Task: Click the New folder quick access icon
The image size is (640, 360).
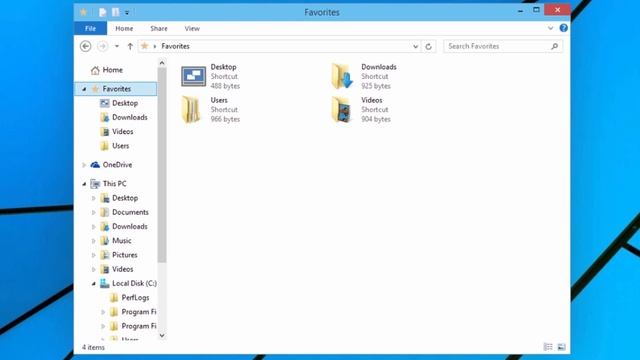Action: (x=116, y=12)
